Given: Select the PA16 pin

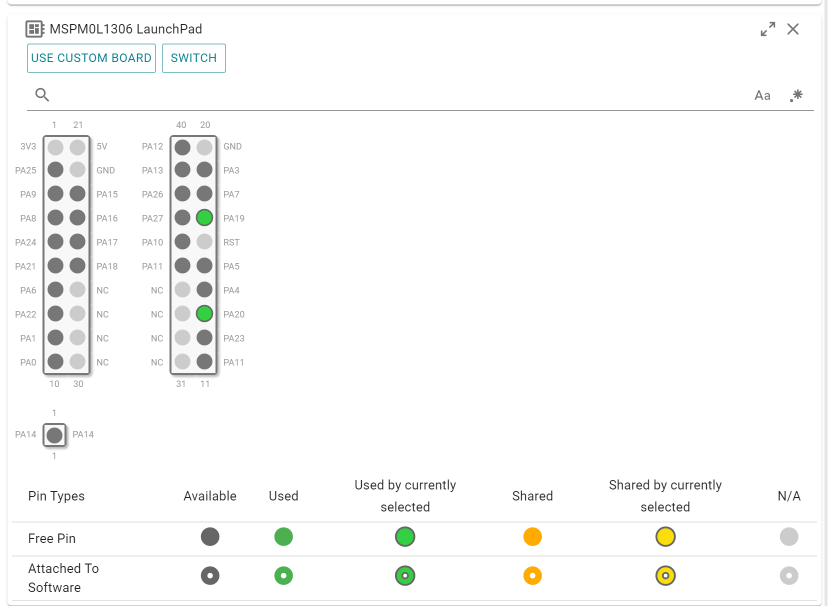Looking at the screenshot, I should pos(78,217).
